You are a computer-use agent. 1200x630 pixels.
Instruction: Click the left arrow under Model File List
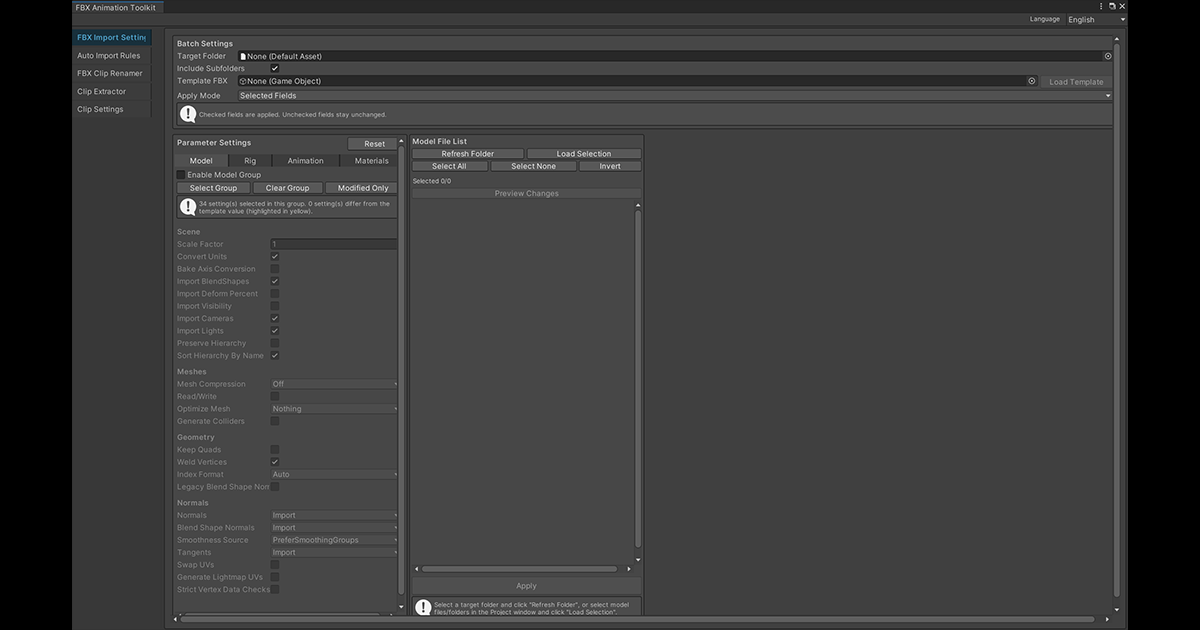point(417,569)
